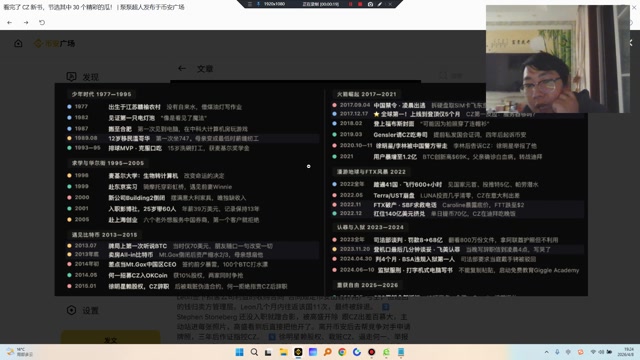Open the network Wi-Fi tray icon
The width and height of the screenshot is (640, 360).
point(593,352)
